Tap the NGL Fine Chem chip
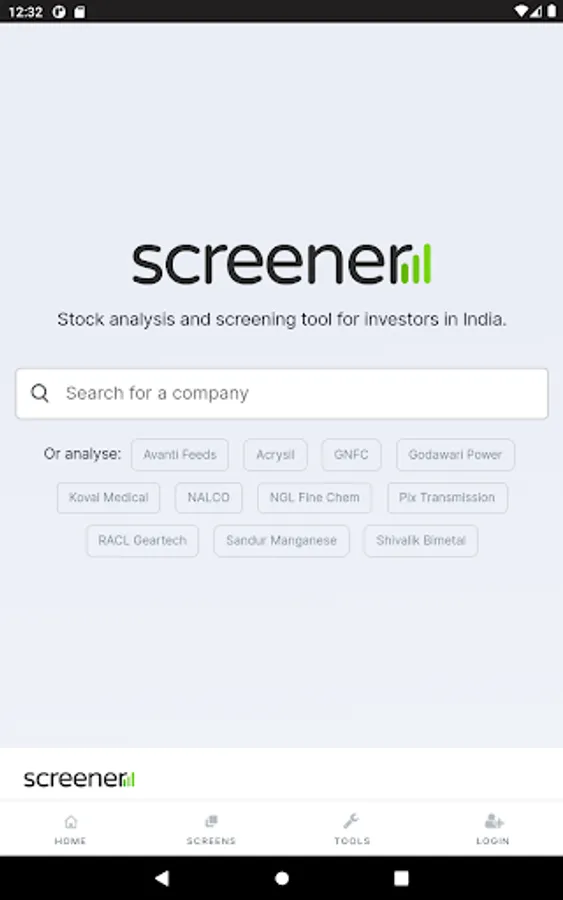 pos(314,498)
